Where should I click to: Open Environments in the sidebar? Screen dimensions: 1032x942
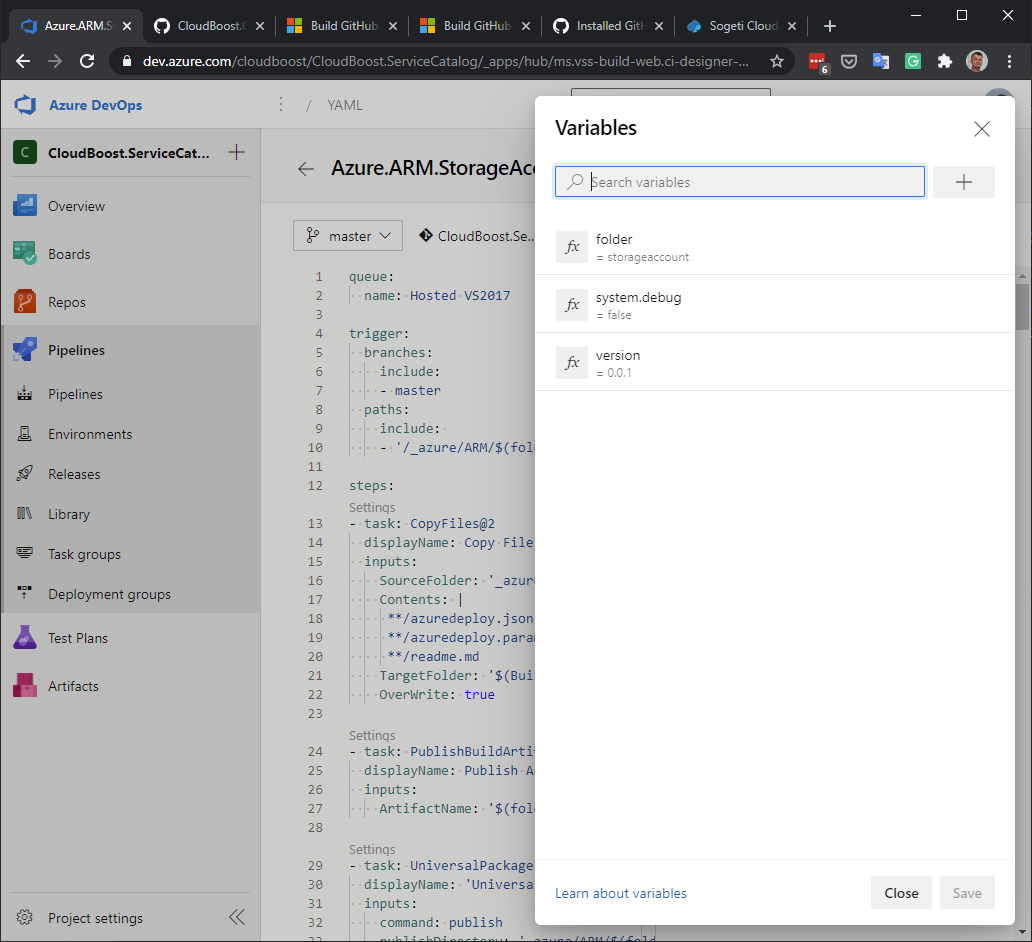point(90,434)
